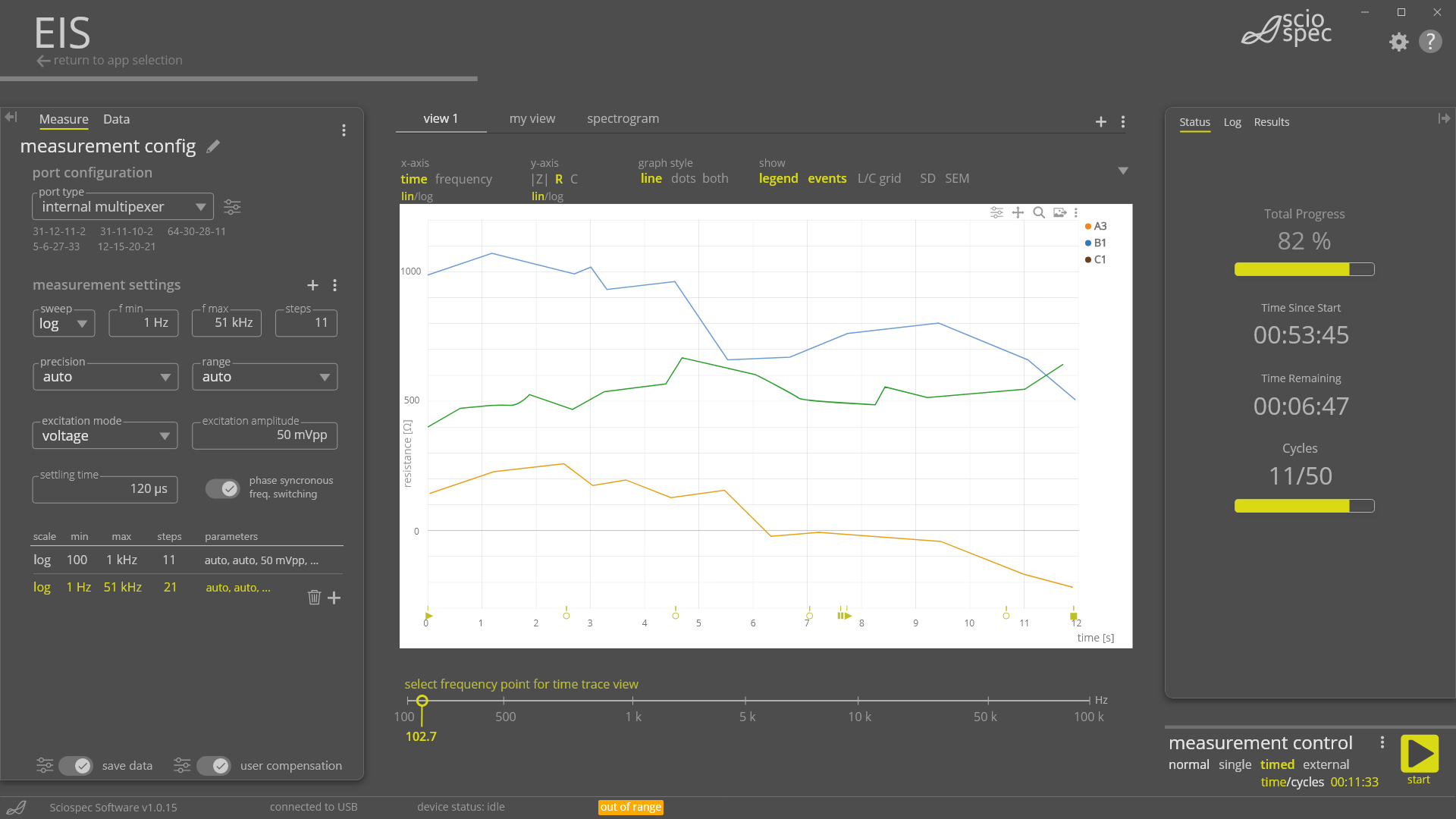Delete the selected sweep row via trash icon

pyautogui.click(x=314, y=598)
